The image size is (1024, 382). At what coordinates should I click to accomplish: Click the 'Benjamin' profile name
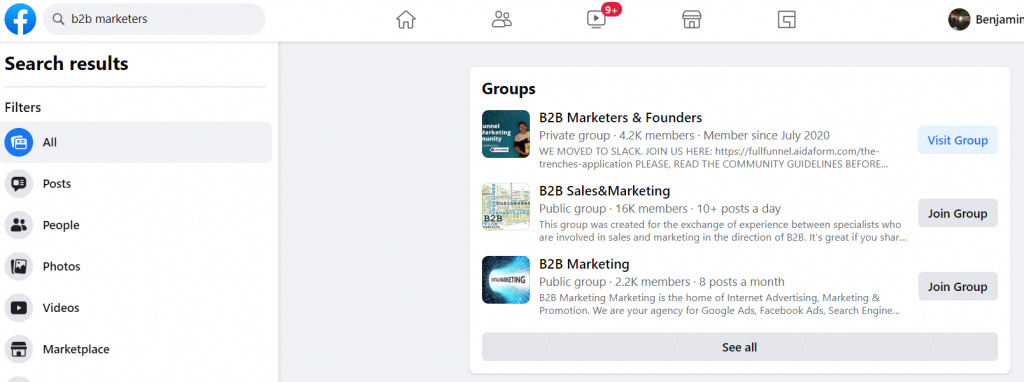pos(999,20)
